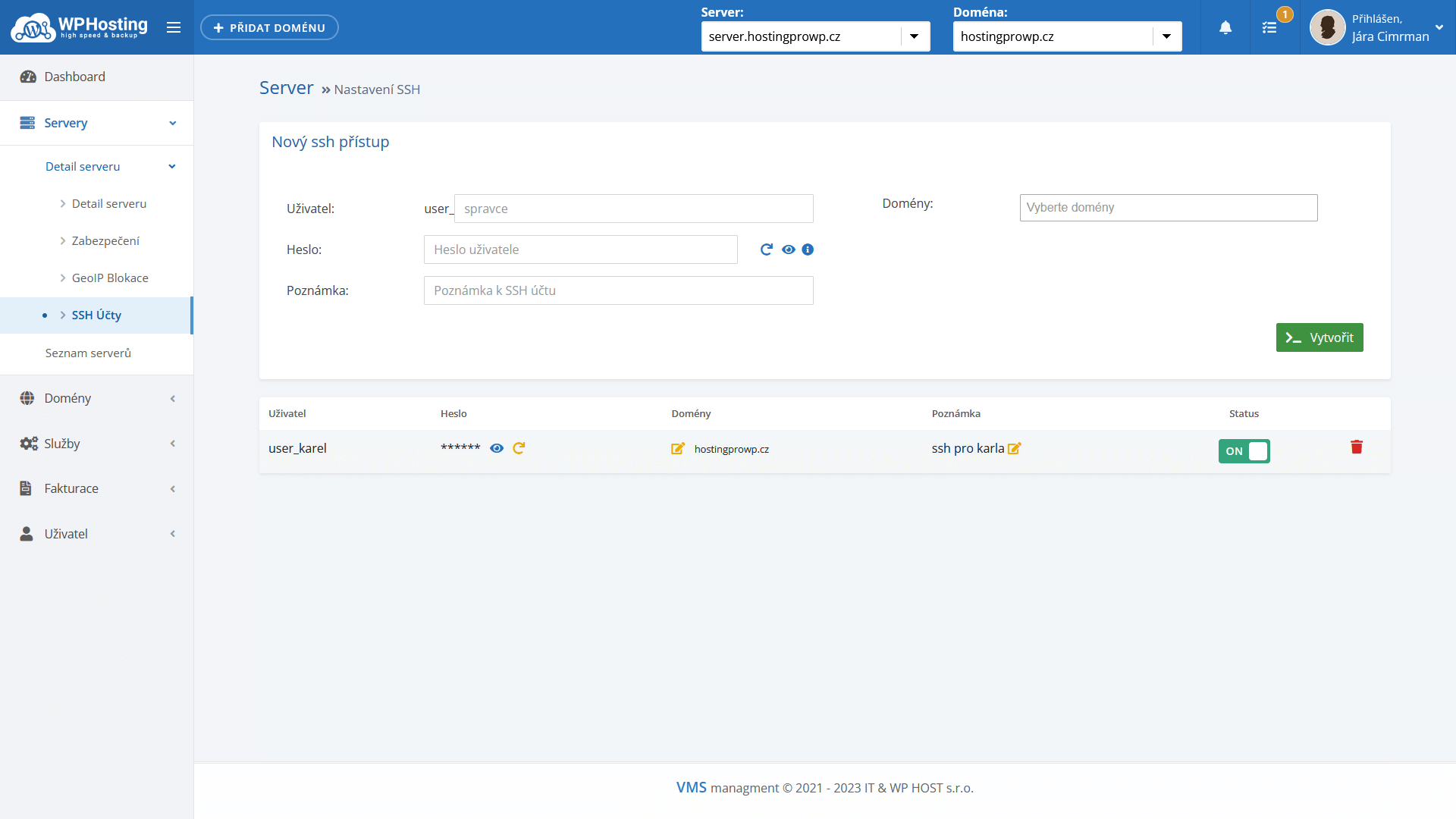Viewport: 1456px width, 819px height.
Task: Click the Vytvořit button
Action: 1319,337
